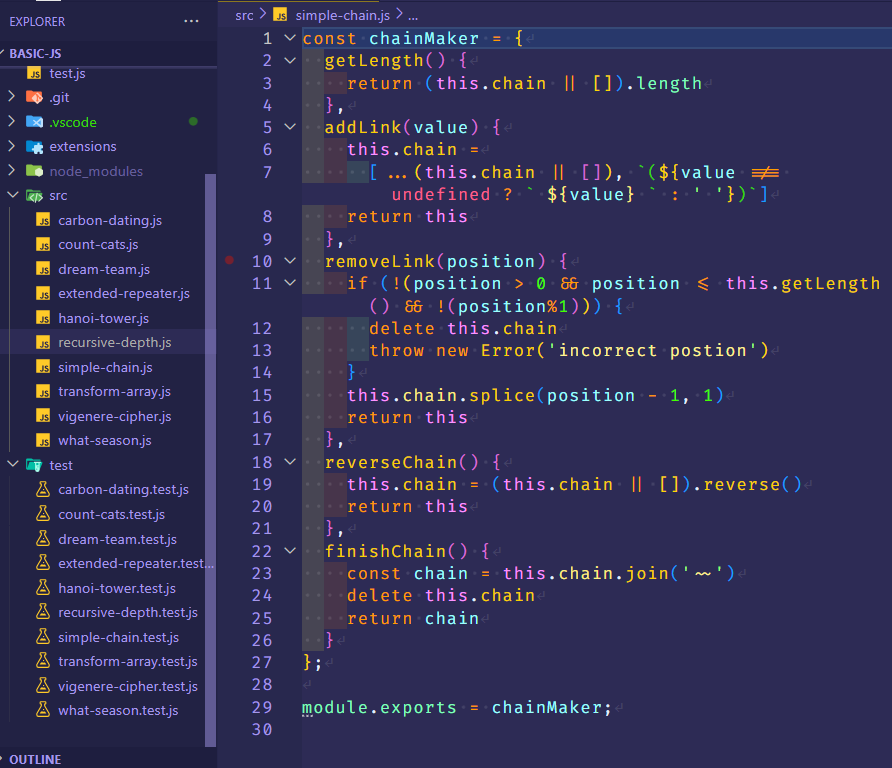Click the flask icon of carbon-dating.test.js

click(43, 489)
